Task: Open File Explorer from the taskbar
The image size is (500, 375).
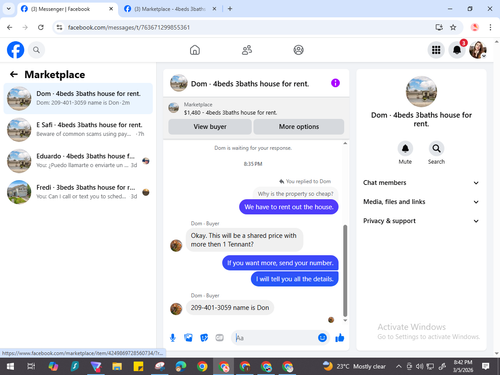Action: tap(117, 366)
